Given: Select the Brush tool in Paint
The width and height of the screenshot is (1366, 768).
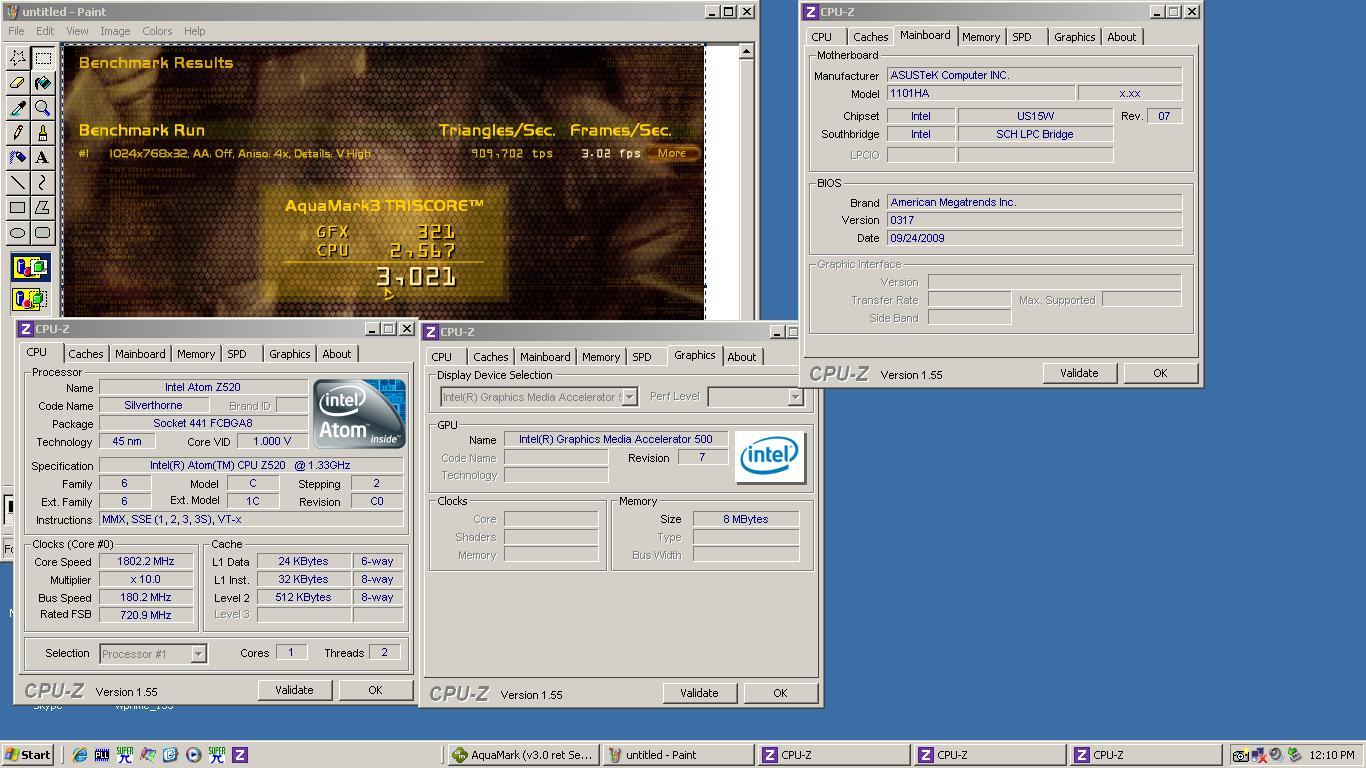Looking at the screenshot, I should click(x=42, y=132).
